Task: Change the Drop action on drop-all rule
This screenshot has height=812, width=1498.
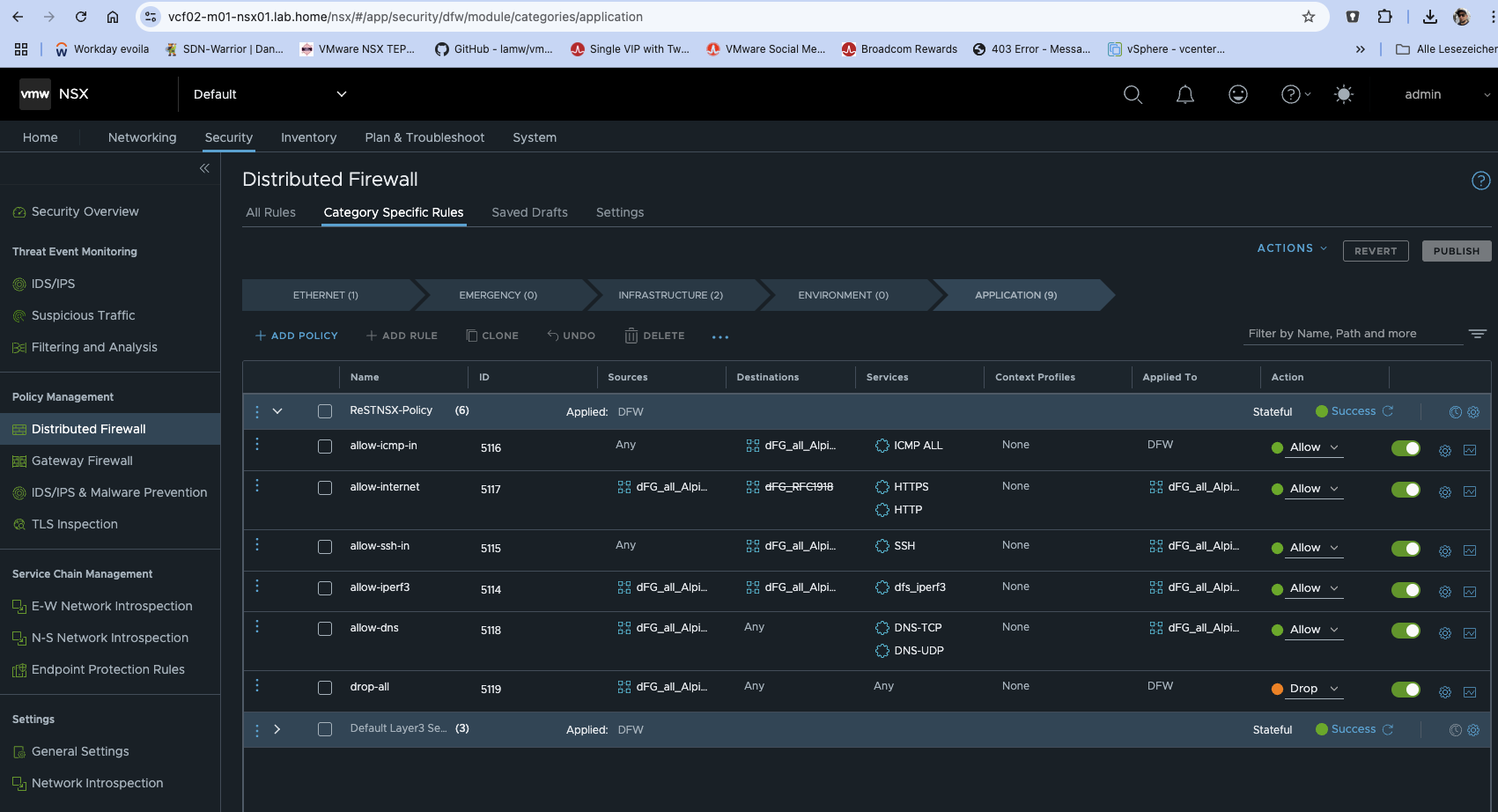Action: tap(1306, 688)
